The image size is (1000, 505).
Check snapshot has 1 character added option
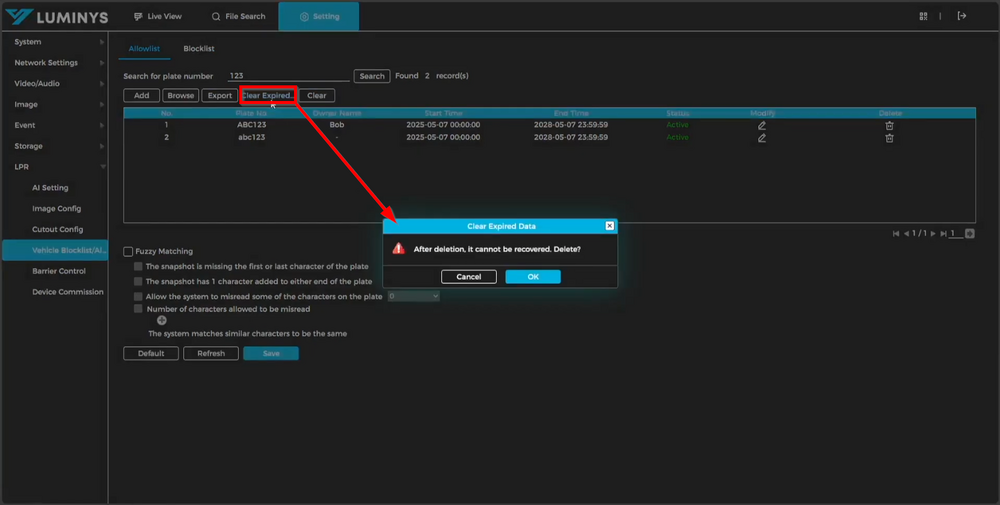click(x=139, y=282)
